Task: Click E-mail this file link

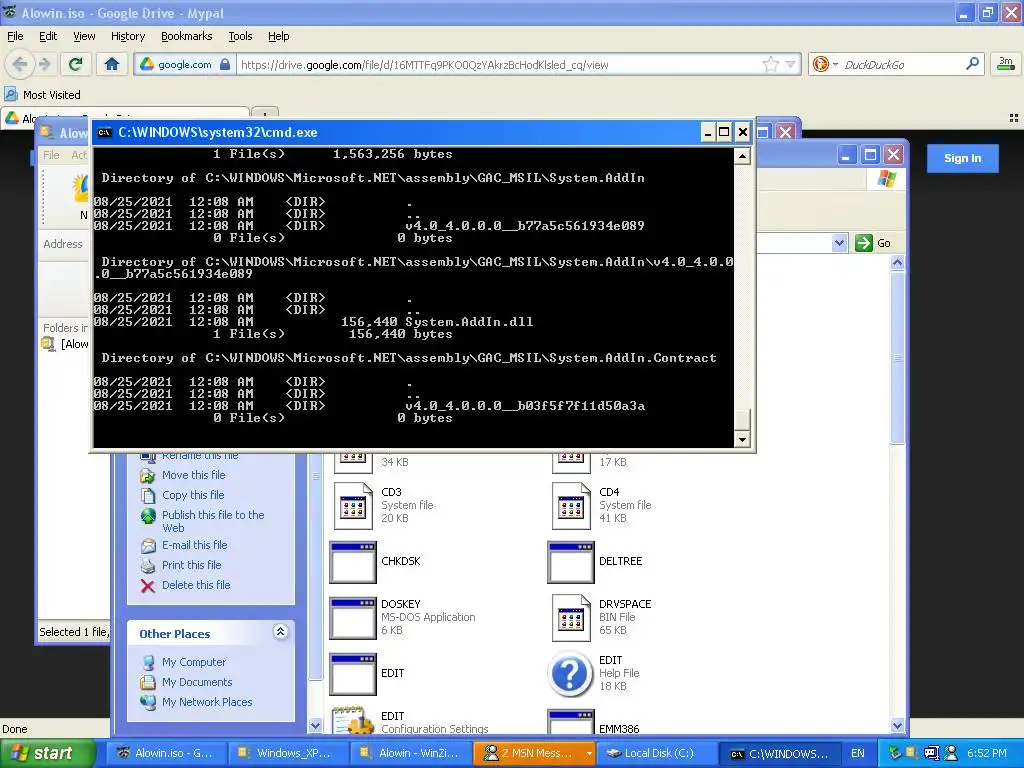Action: coord(195,545)
